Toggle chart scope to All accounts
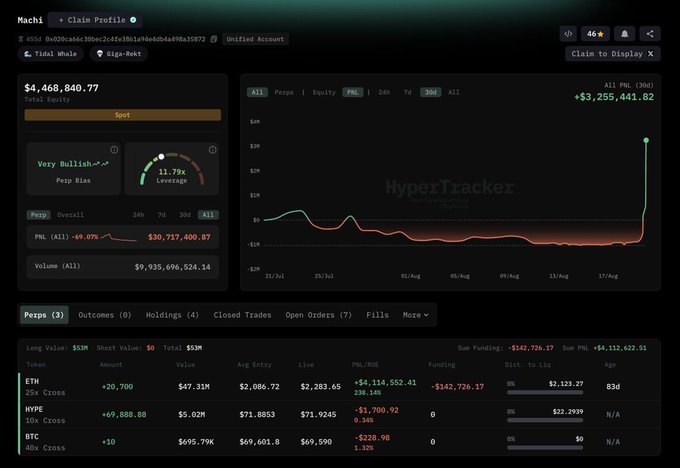Image resolution: width=680 pixels, height=468 pixels. pos(257,92)
